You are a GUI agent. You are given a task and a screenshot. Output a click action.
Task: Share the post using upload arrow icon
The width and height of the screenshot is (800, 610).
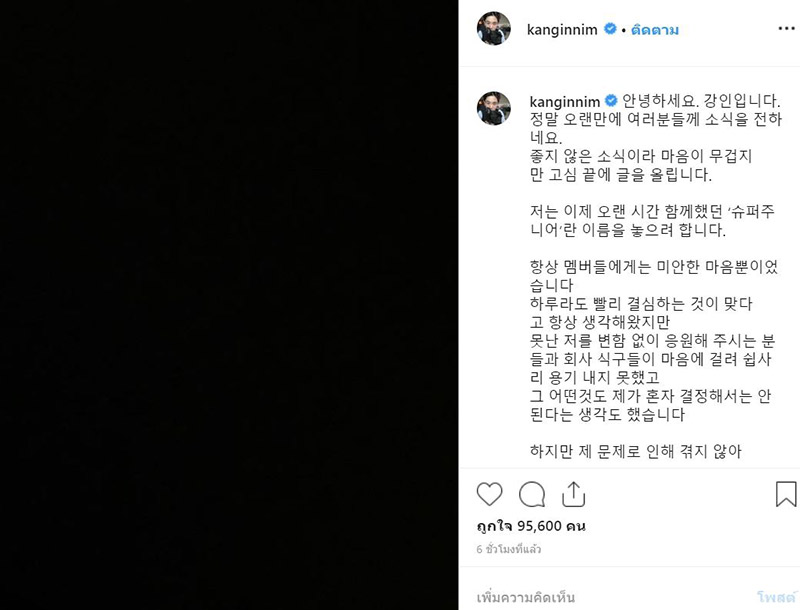coord(573,494)
